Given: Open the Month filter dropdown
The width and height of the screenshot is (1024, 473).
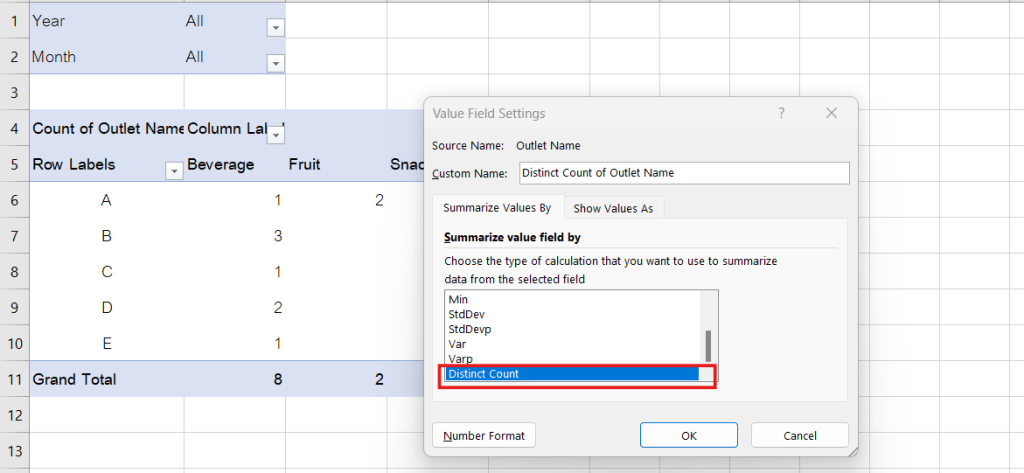Looking at the screenshot, I should [276, 64].
